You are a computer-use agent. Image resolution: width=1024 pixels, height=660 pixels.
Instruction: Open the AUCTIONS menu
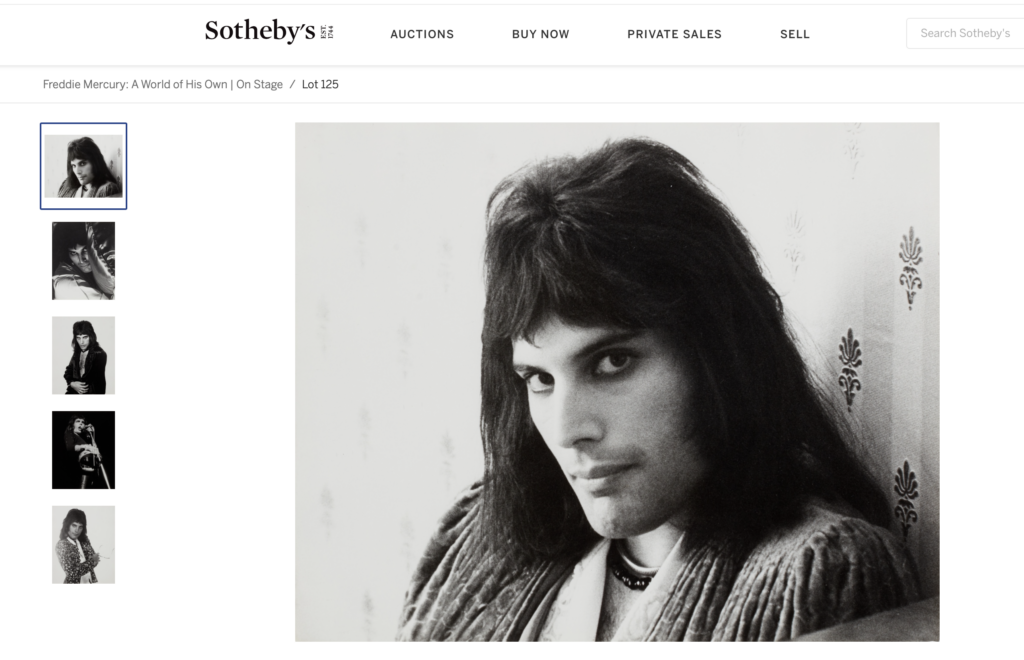pyautogui.click(x=422, y=34)
